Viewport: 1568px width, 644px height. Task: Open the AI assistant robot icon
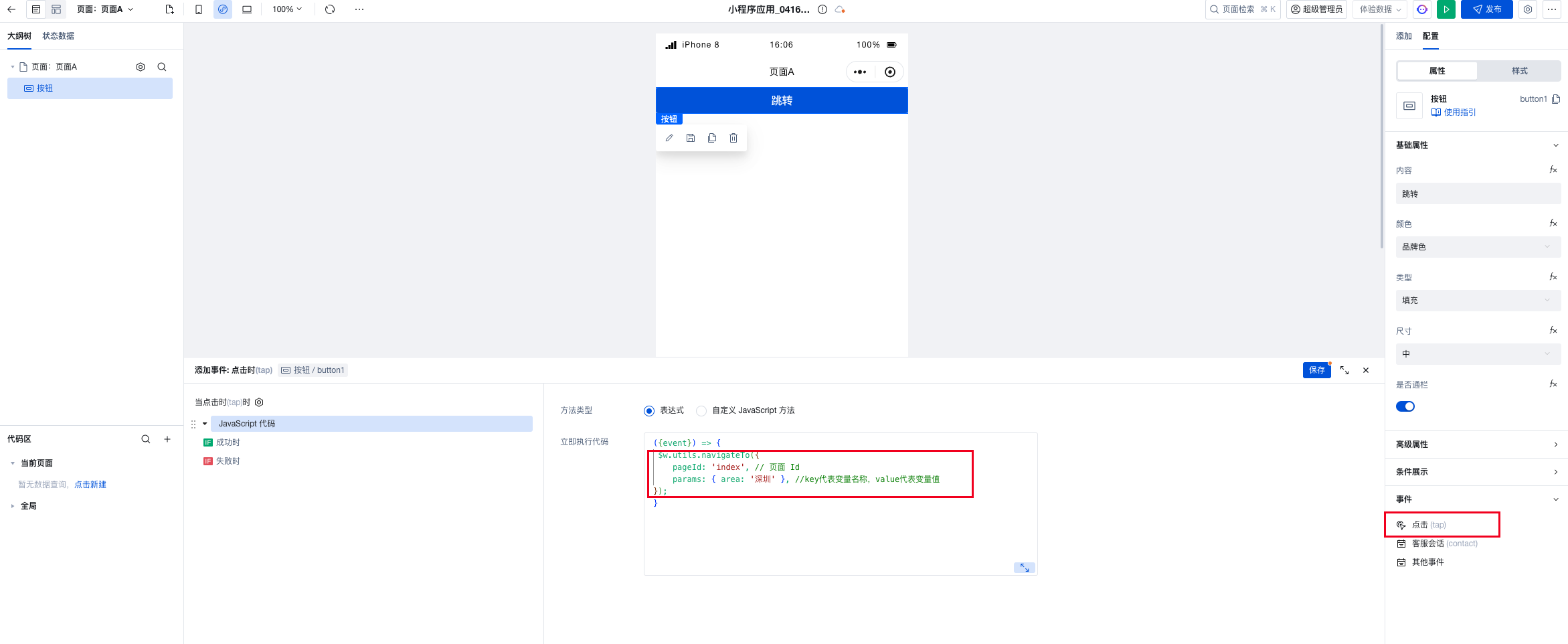[1422, 9]
